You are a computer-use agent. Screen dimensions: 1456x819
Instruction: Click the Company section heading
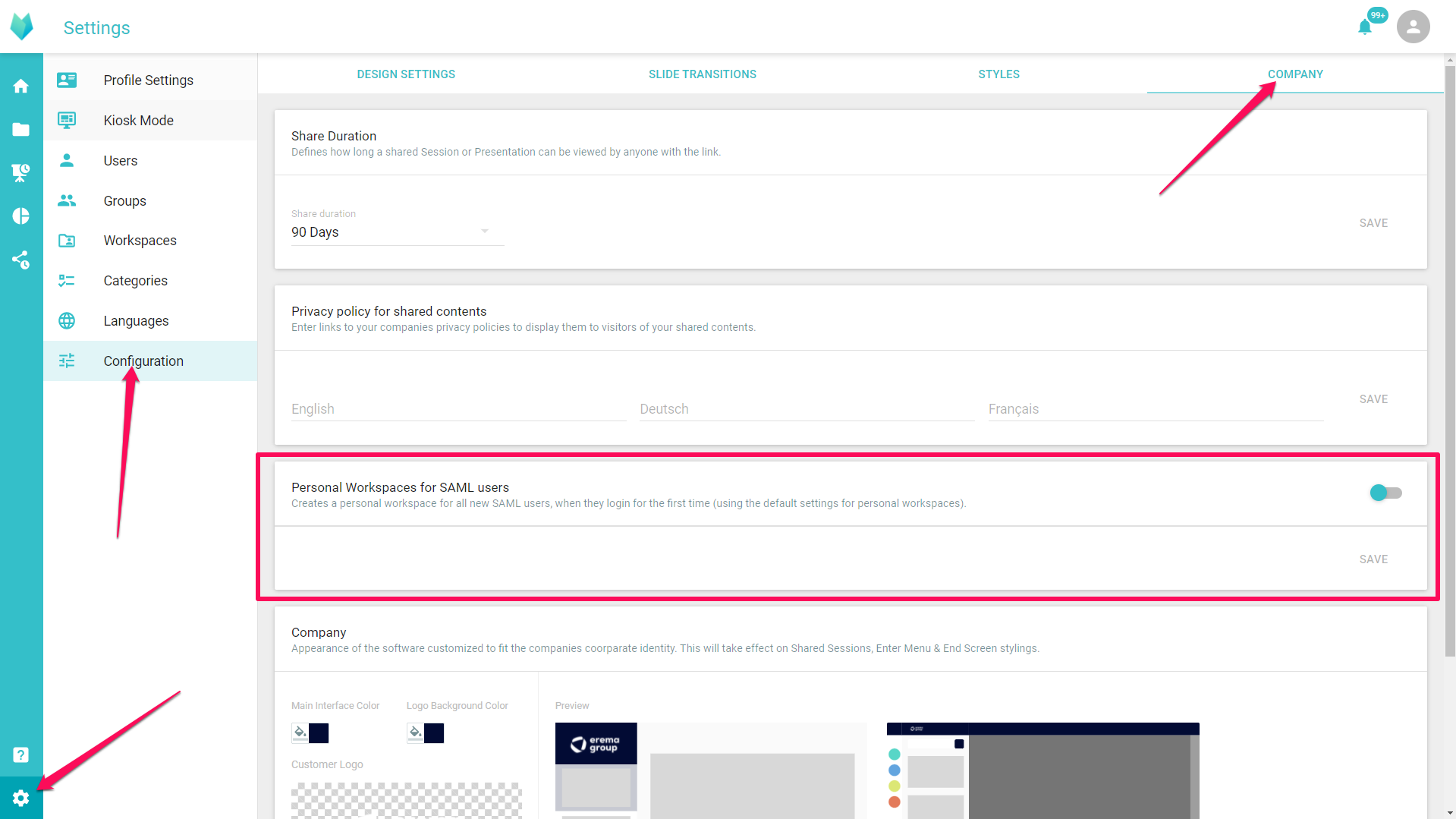click(x=319, y=632)
